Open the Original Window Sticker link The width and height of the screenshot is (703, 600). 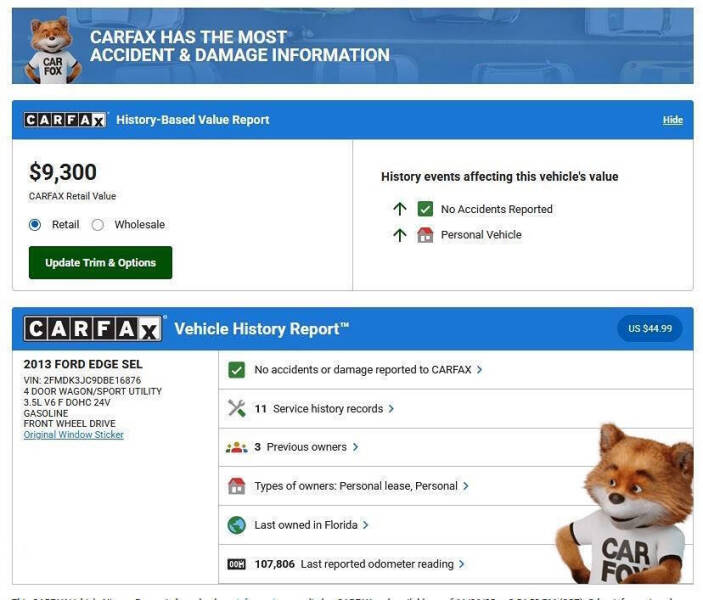tap(74, 435)
